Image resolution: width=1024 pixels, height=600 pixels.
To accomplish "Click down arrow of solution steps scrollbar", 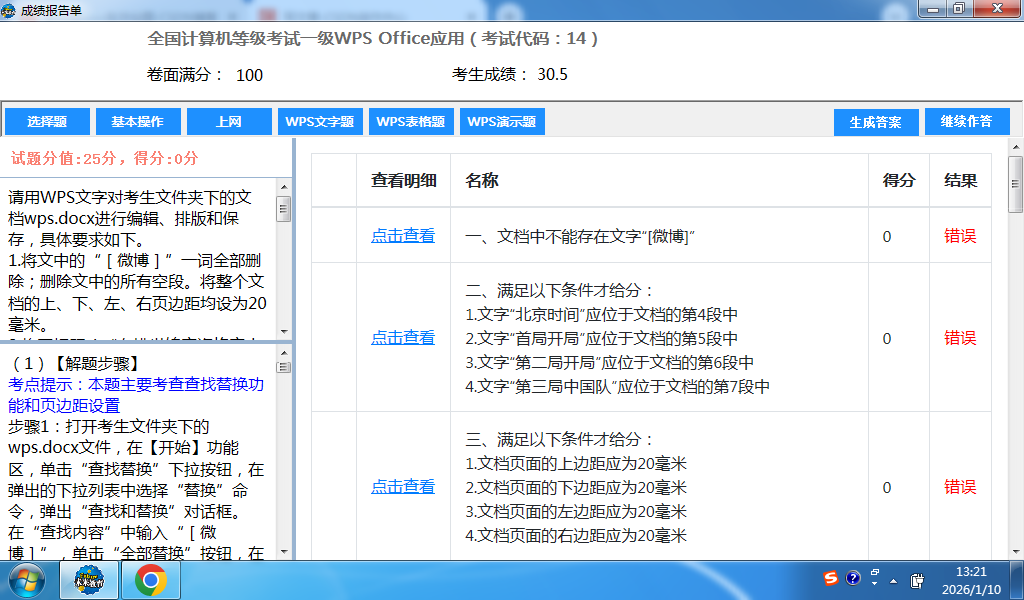I will pos(284,552).
